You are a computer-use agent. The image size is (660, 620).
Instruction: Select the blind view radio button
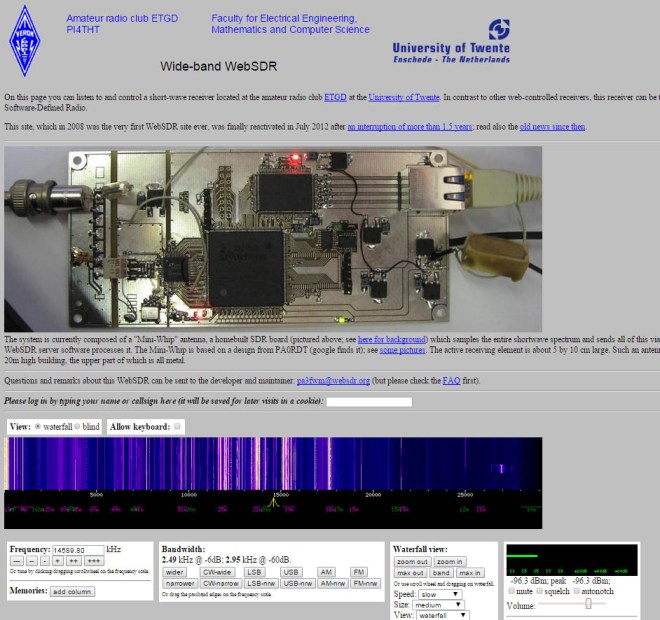tap(79, 426)
